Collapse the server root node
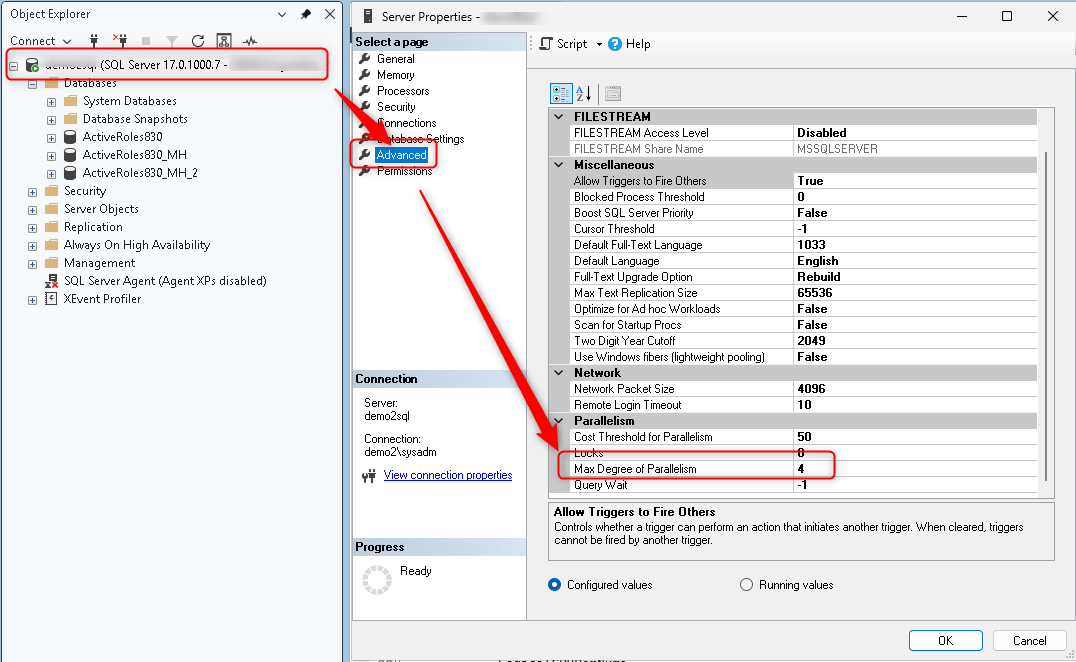The height and width of the screenshot is (662, 1076). (13, 66)
